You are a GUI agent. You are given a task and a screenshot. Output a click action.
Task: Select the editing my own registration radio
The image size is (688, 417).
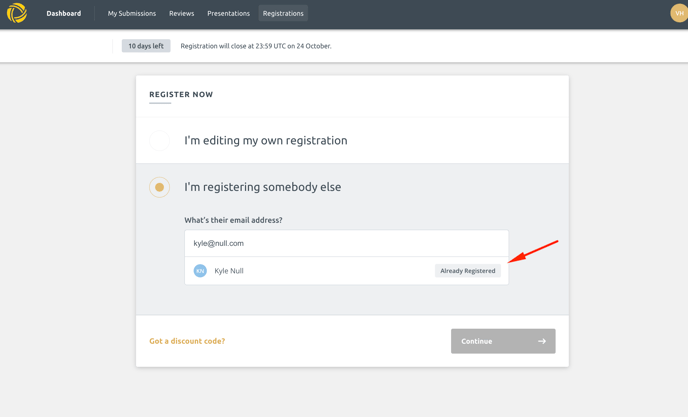click(159, 140)
